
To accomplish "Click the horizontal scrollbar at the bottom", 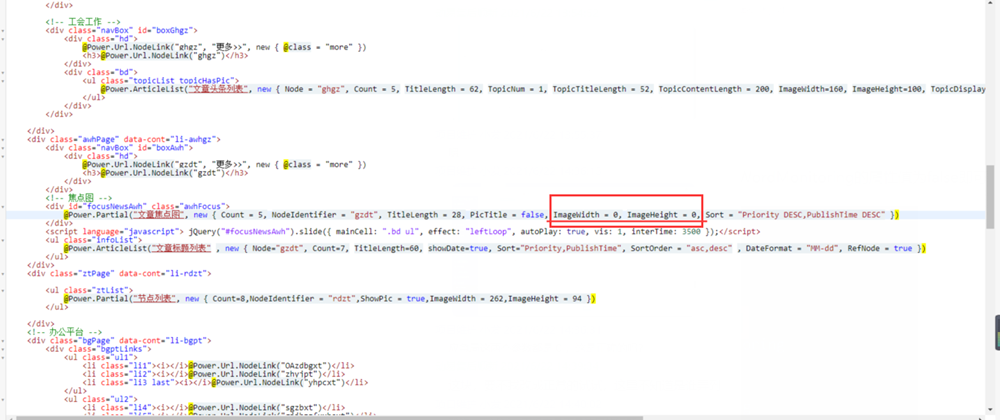I will 500,414.
